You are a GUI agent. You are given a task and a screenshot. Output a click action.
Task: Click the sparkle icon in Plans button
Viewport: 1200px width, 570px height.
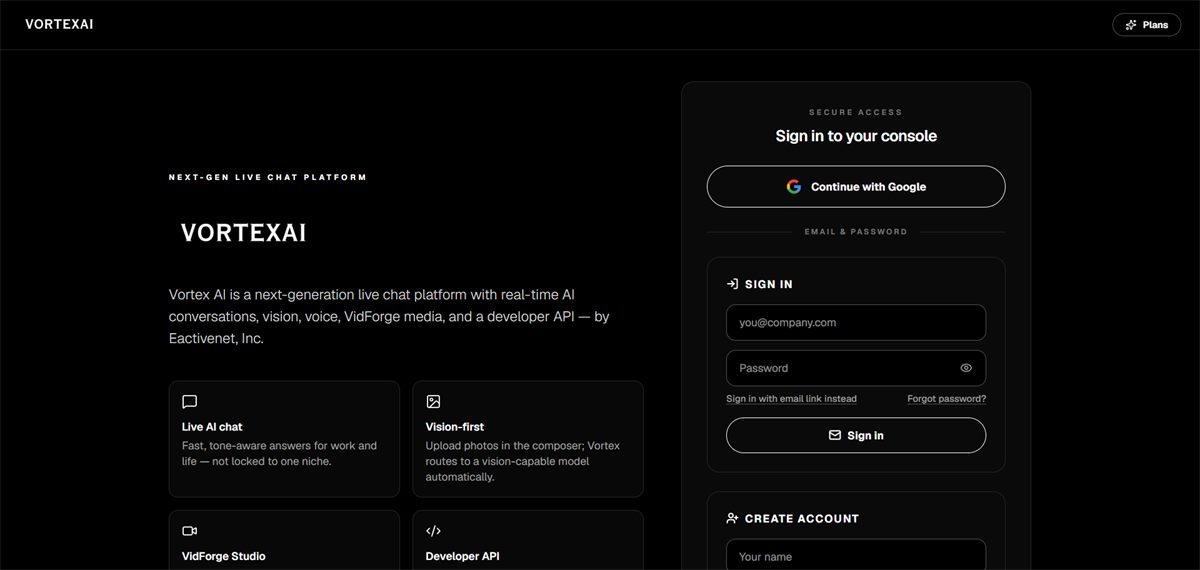(1131, 25)
